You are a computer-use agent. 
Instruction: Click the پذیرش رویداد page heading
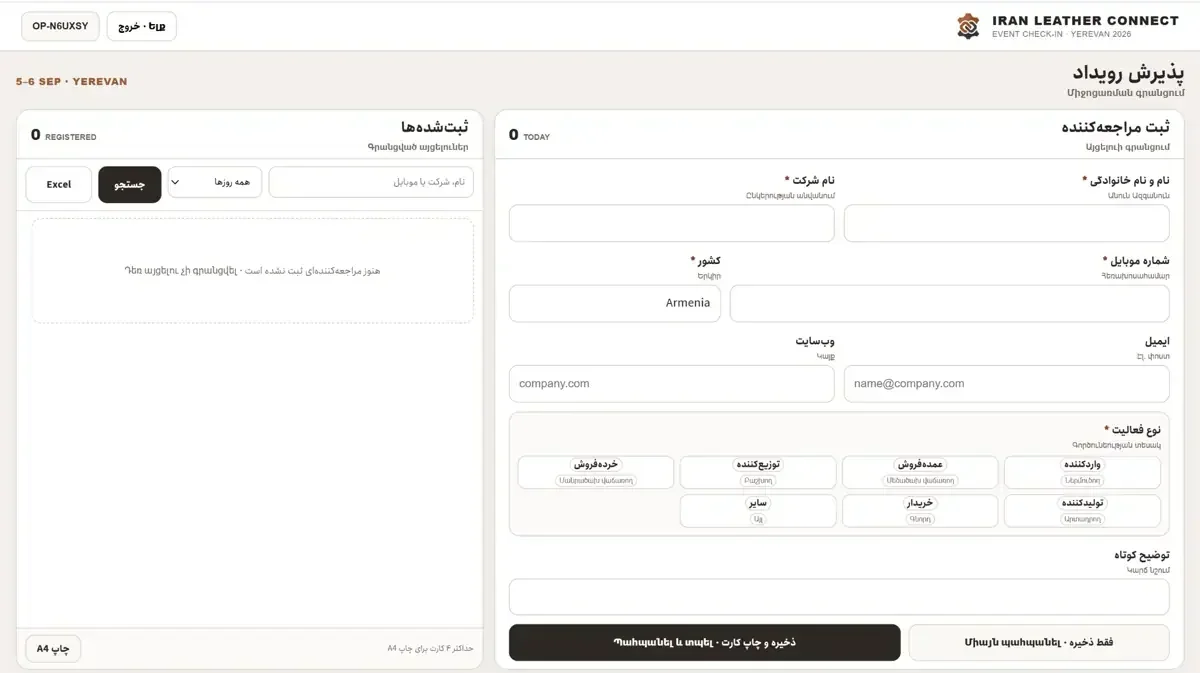point(1129,73)
